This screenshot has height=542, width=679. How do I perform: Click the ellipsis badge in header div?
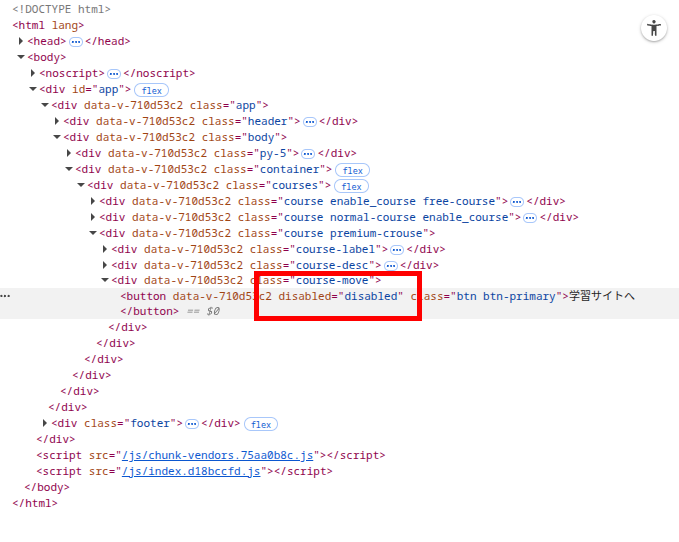310,122
